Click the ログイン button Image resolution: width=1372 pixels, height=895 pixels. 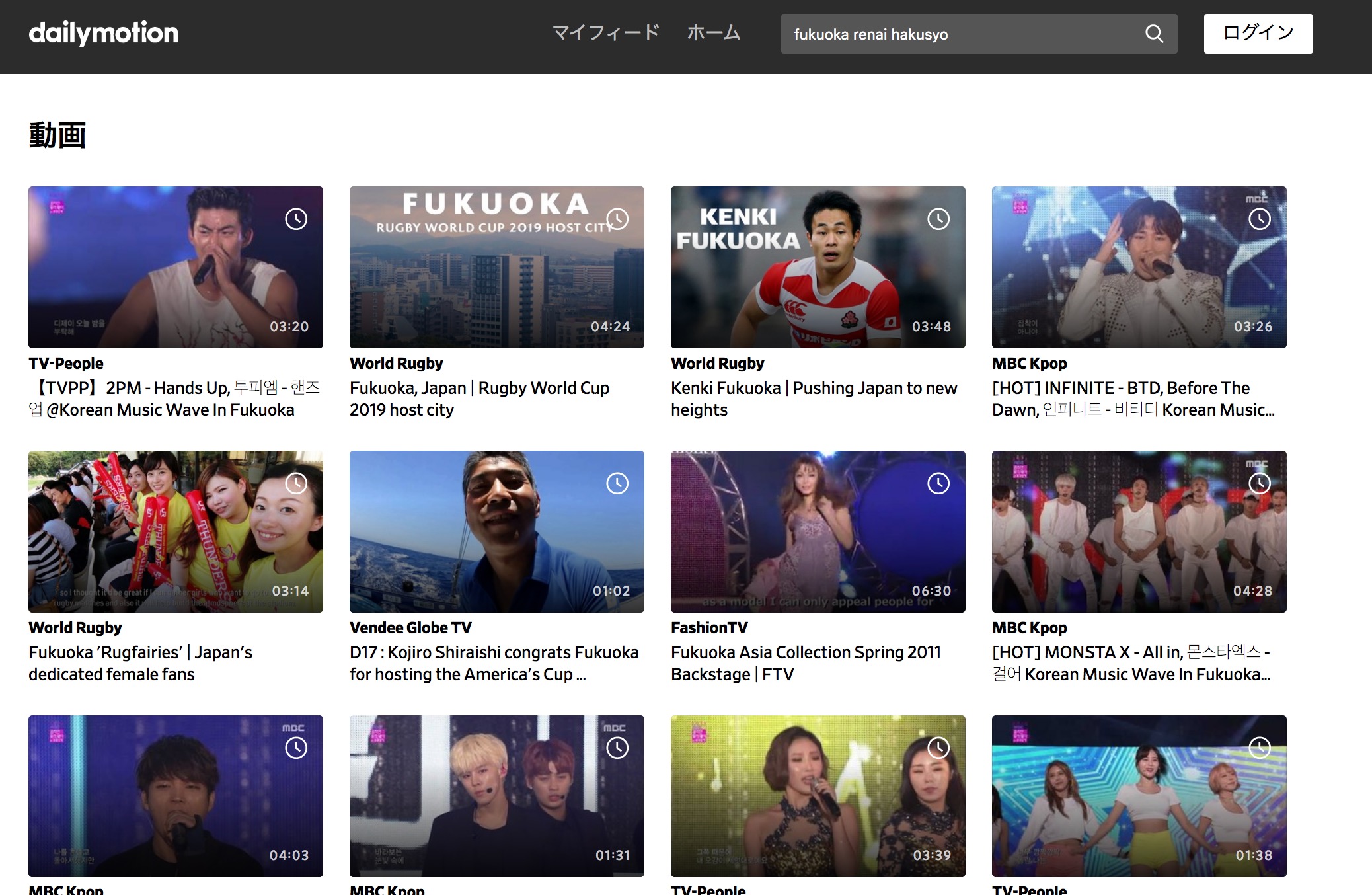(x=1258, y=34)
